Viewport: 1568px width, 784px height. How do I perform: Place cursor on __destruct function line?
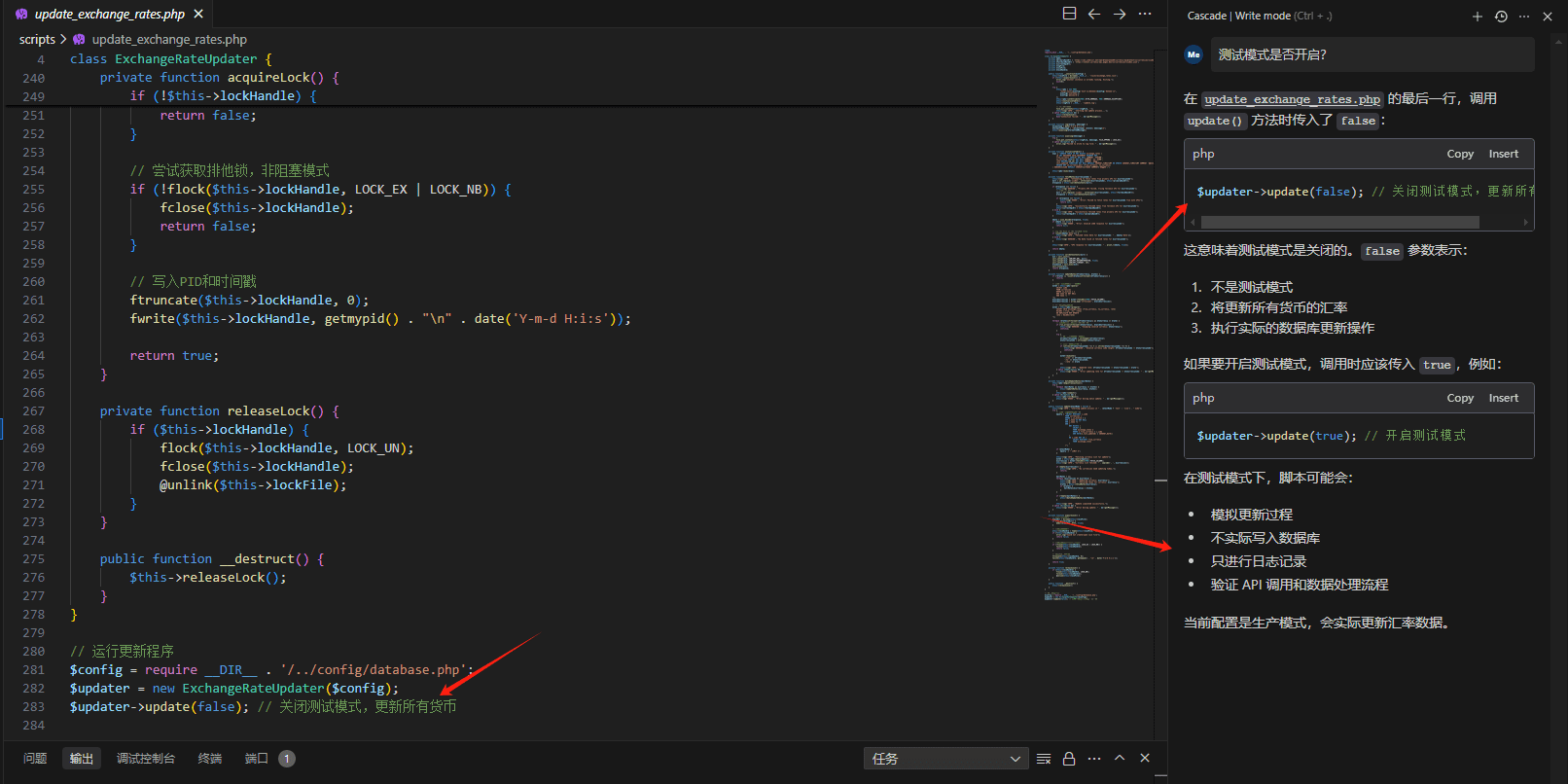pyautogui.click(x=211, y=559)
